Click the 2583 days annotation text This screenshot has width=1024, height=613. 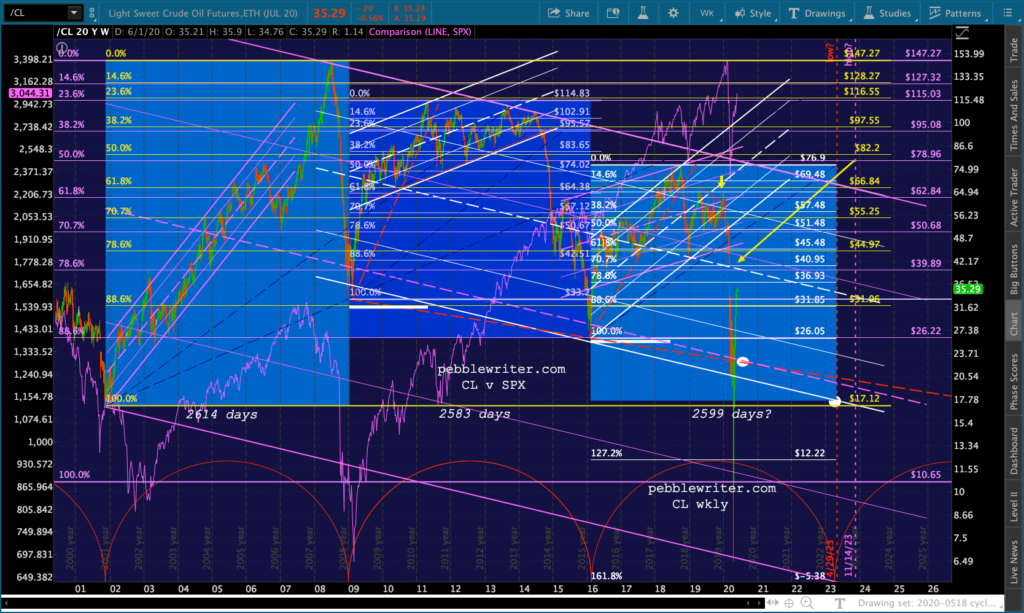click(x=475, y=414)
